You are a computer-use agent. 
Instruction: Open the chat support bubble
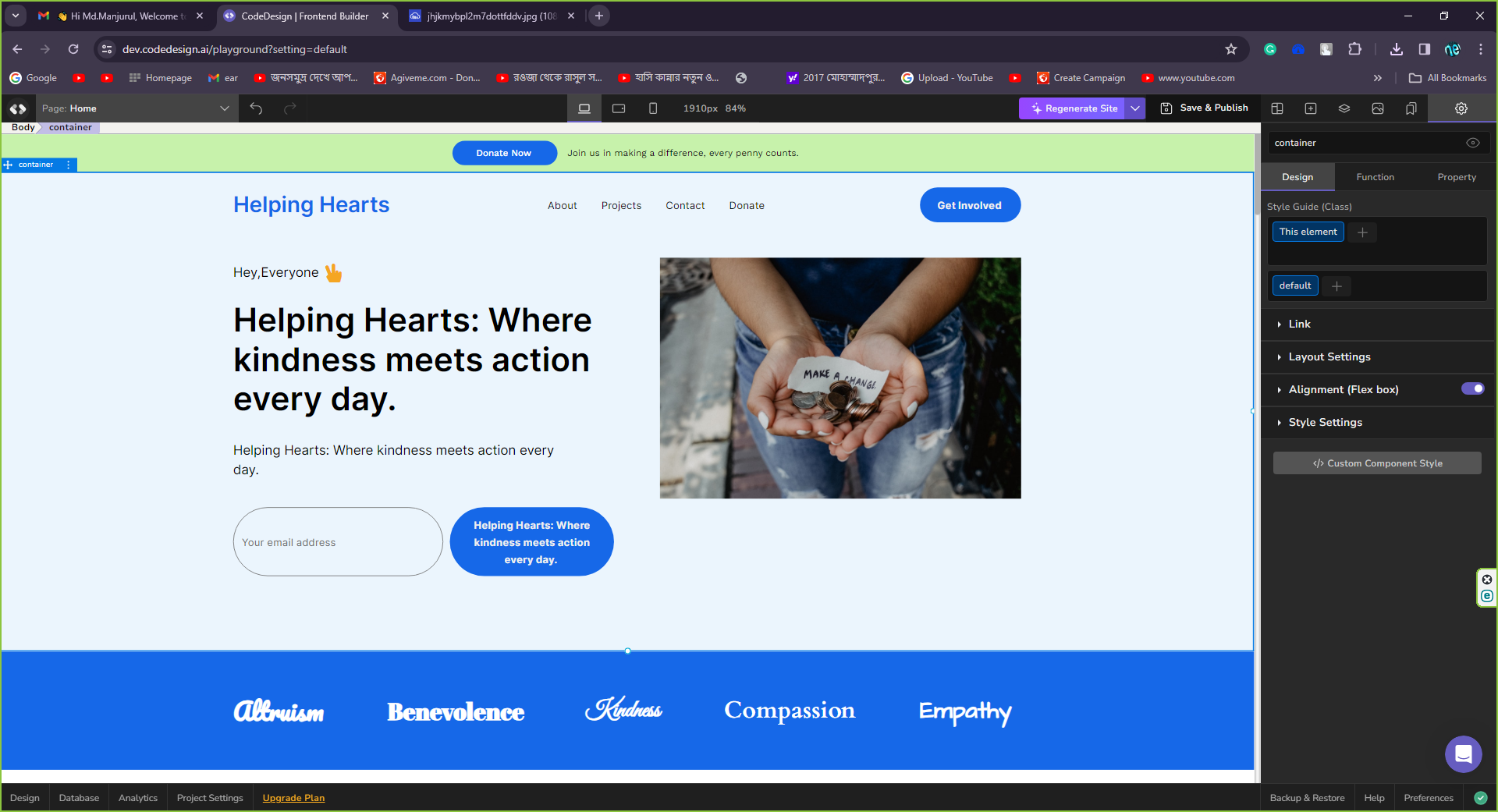click(1464, 754)
